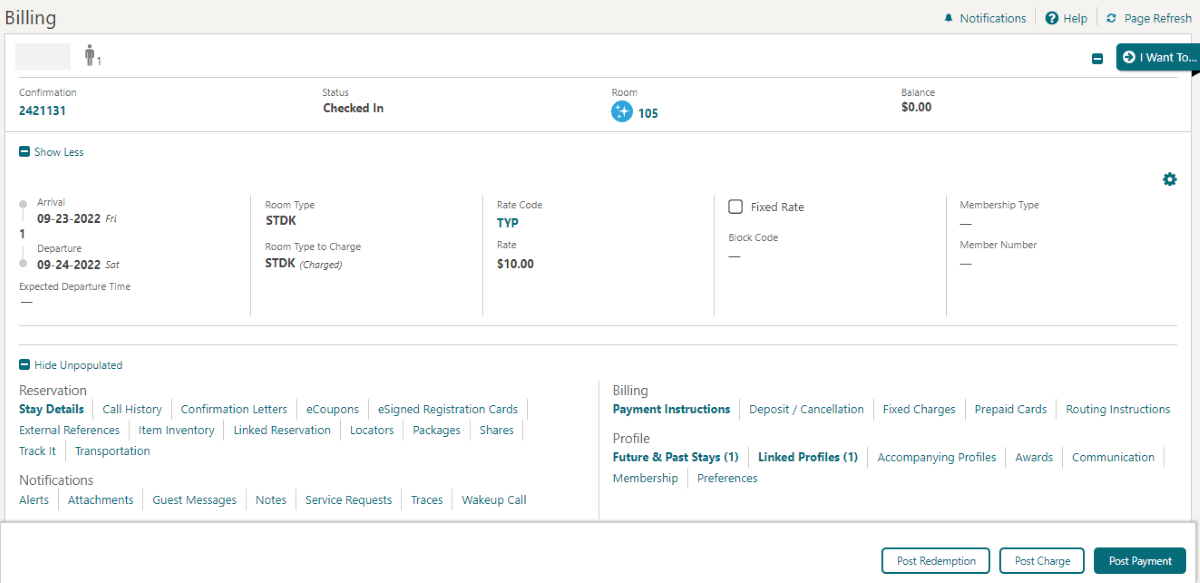Open the I Want To... menu
The image size is (1200, 583).
tap(1158, 57)
